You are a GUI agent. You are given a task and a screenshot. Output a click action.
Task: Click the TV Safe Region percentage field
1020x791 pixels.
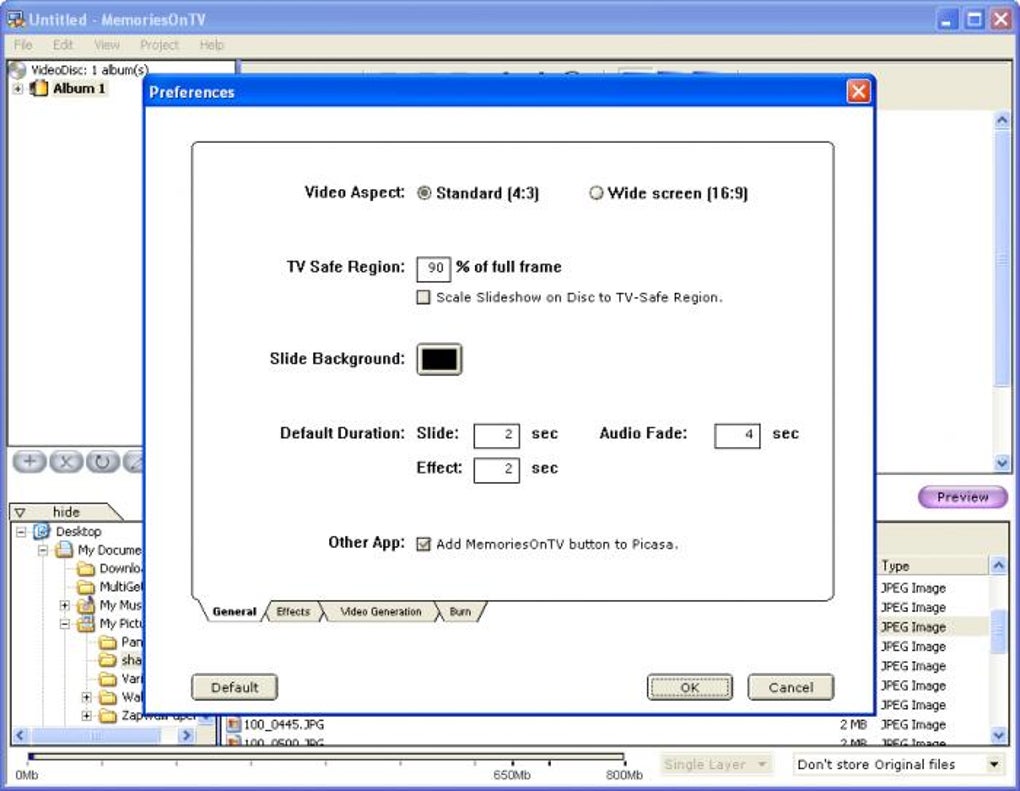click(x=433, y=268)
